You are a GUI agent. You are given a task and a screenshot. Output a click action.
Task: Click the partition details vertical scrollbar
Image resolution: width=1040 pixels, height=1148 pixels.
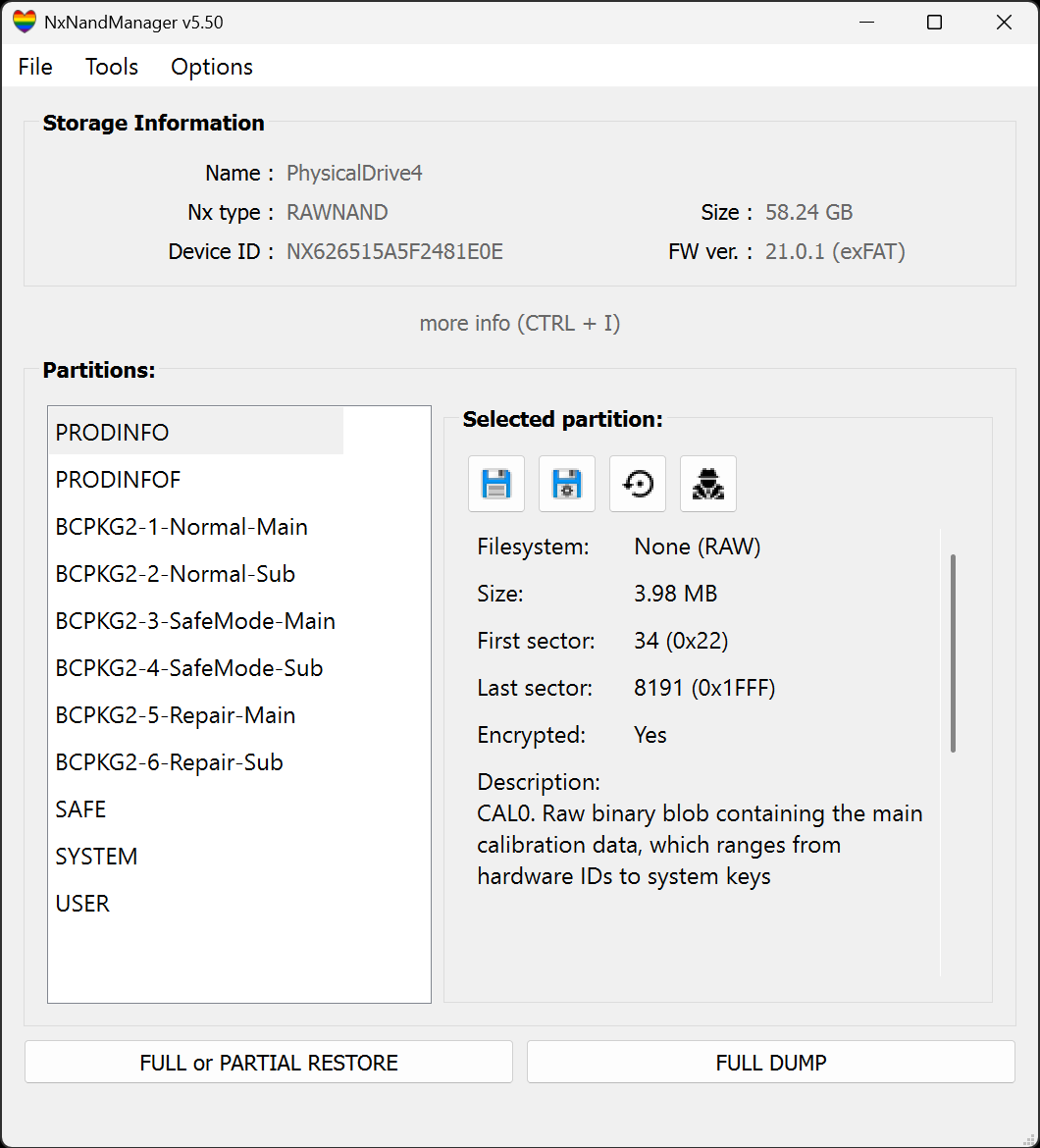(953, 653)
